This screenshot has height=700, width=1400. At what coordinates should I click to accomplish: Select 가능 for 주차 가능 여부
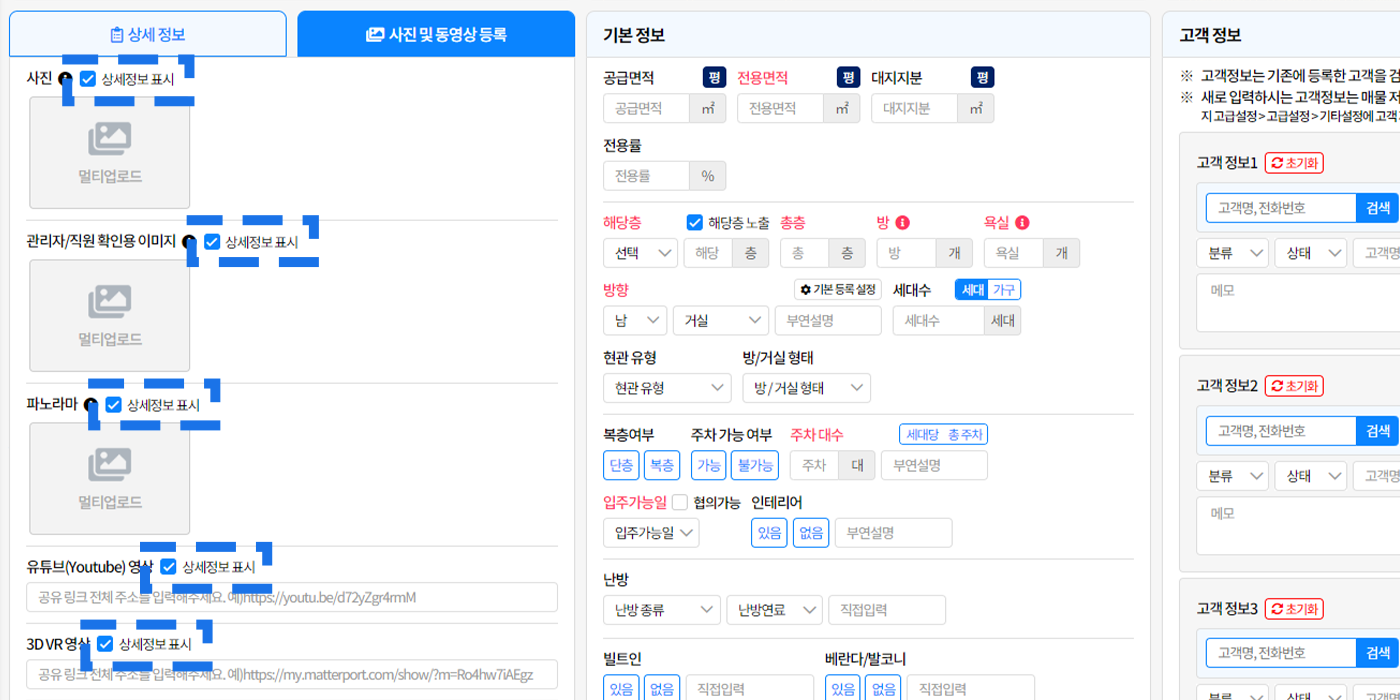pyautogui.click(x=709, y=465)
